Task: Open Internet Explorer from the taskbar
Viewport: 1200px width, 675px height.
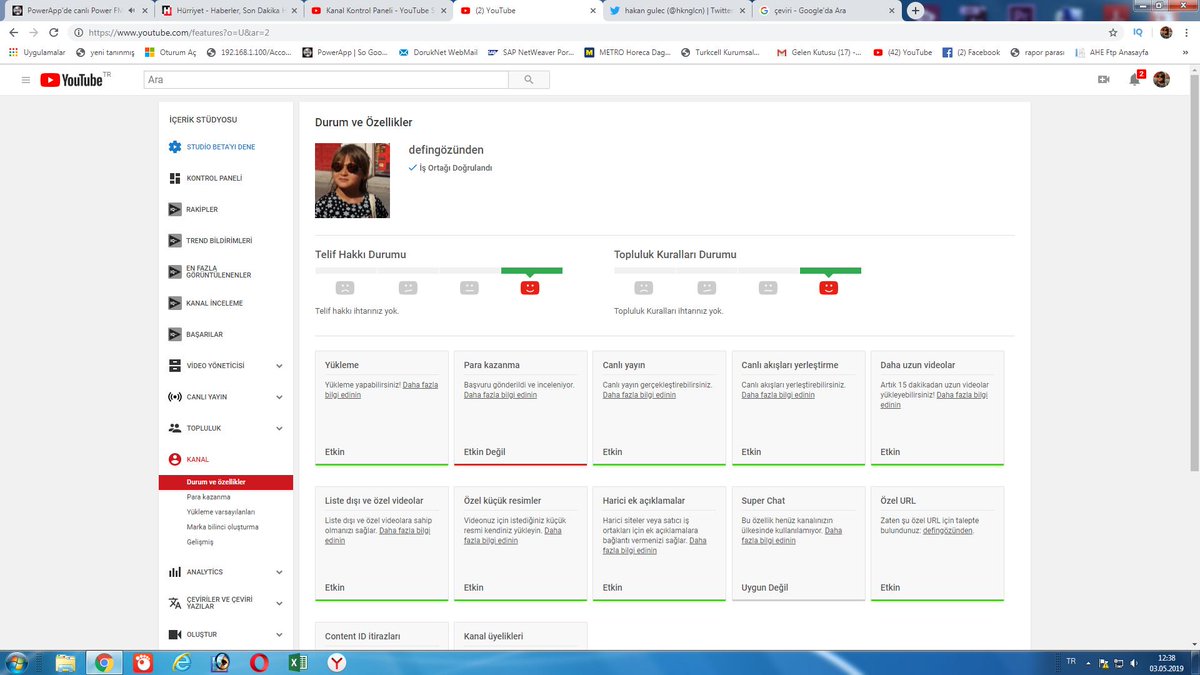Action: click(x=181, y=662)
